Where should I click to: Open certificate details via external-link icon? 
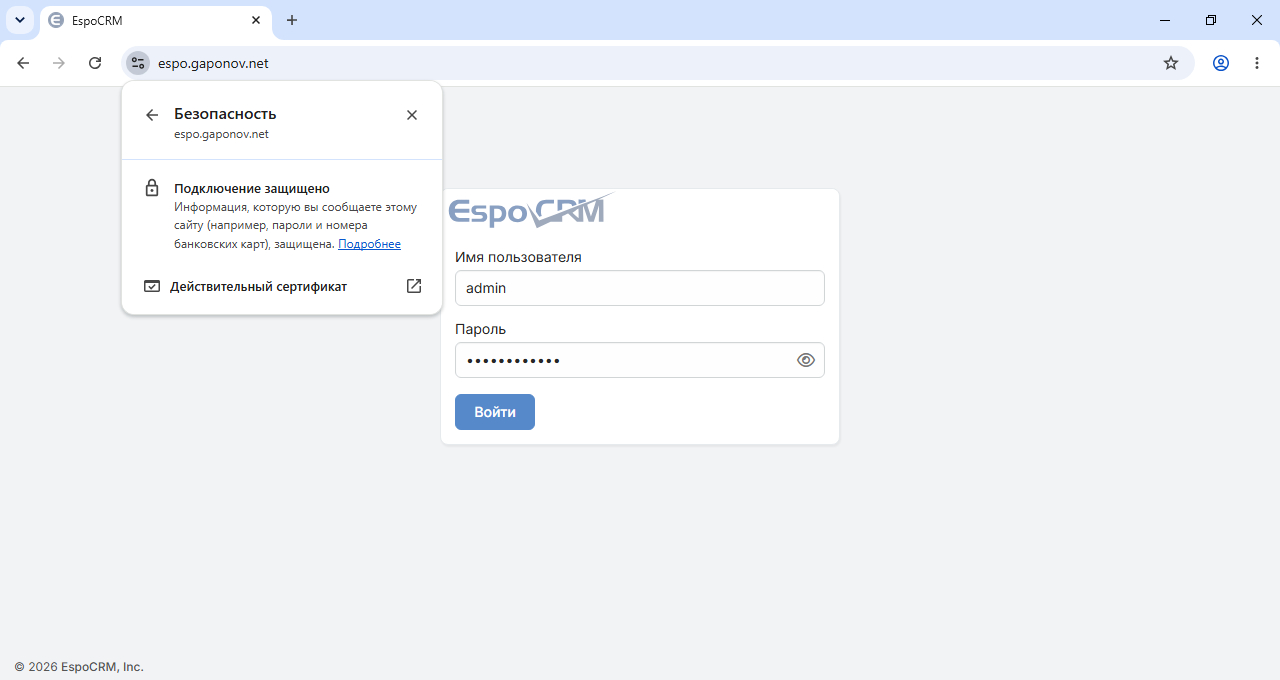pos(414,286)
